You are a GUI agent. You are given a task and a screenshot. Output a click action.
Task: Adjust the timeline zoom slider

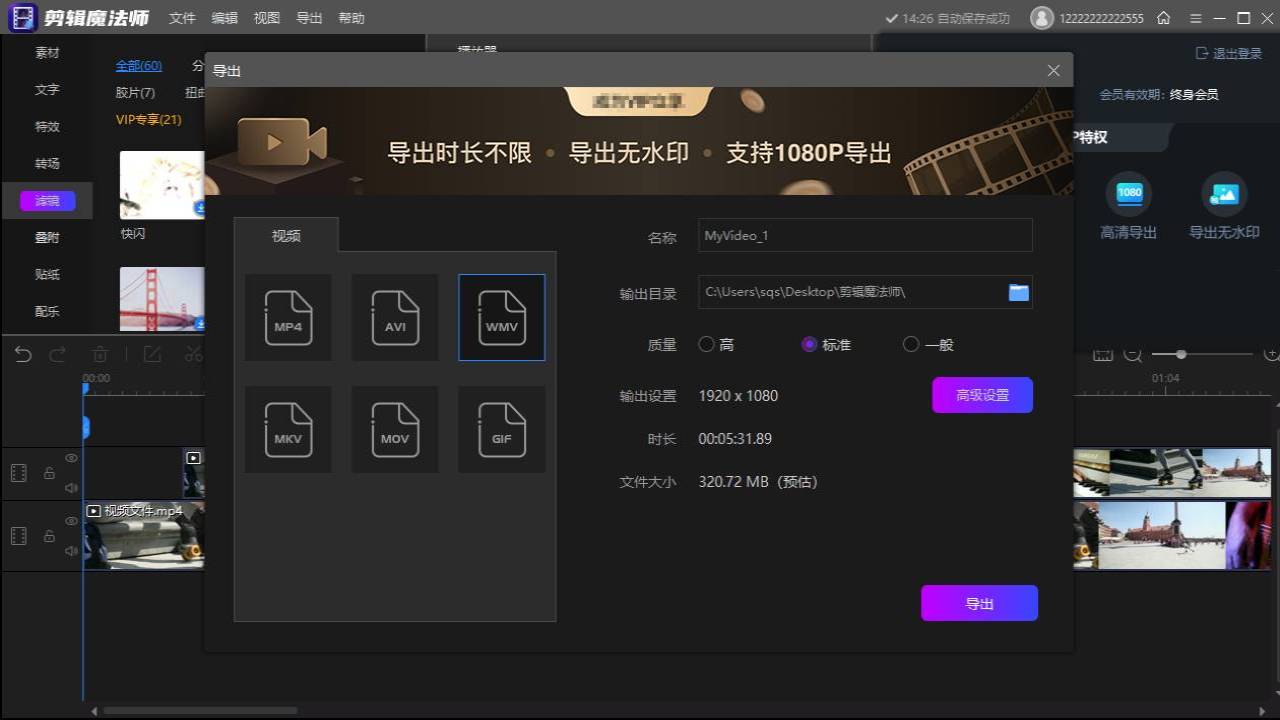[1181, 354]
